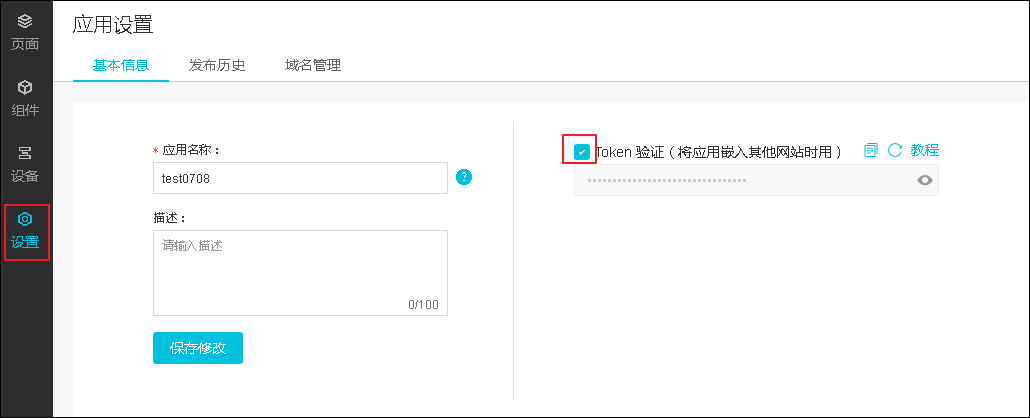Click the masked token value field

click(756, 180)
